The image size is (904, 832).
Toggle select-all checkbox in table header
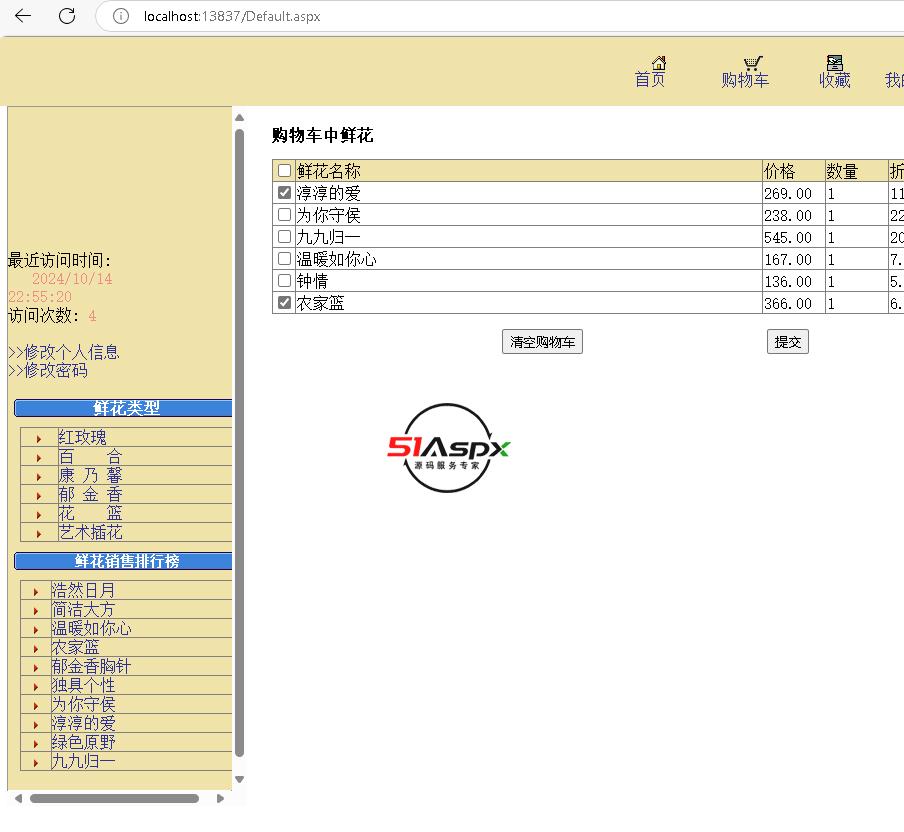(x=285, y=171)
